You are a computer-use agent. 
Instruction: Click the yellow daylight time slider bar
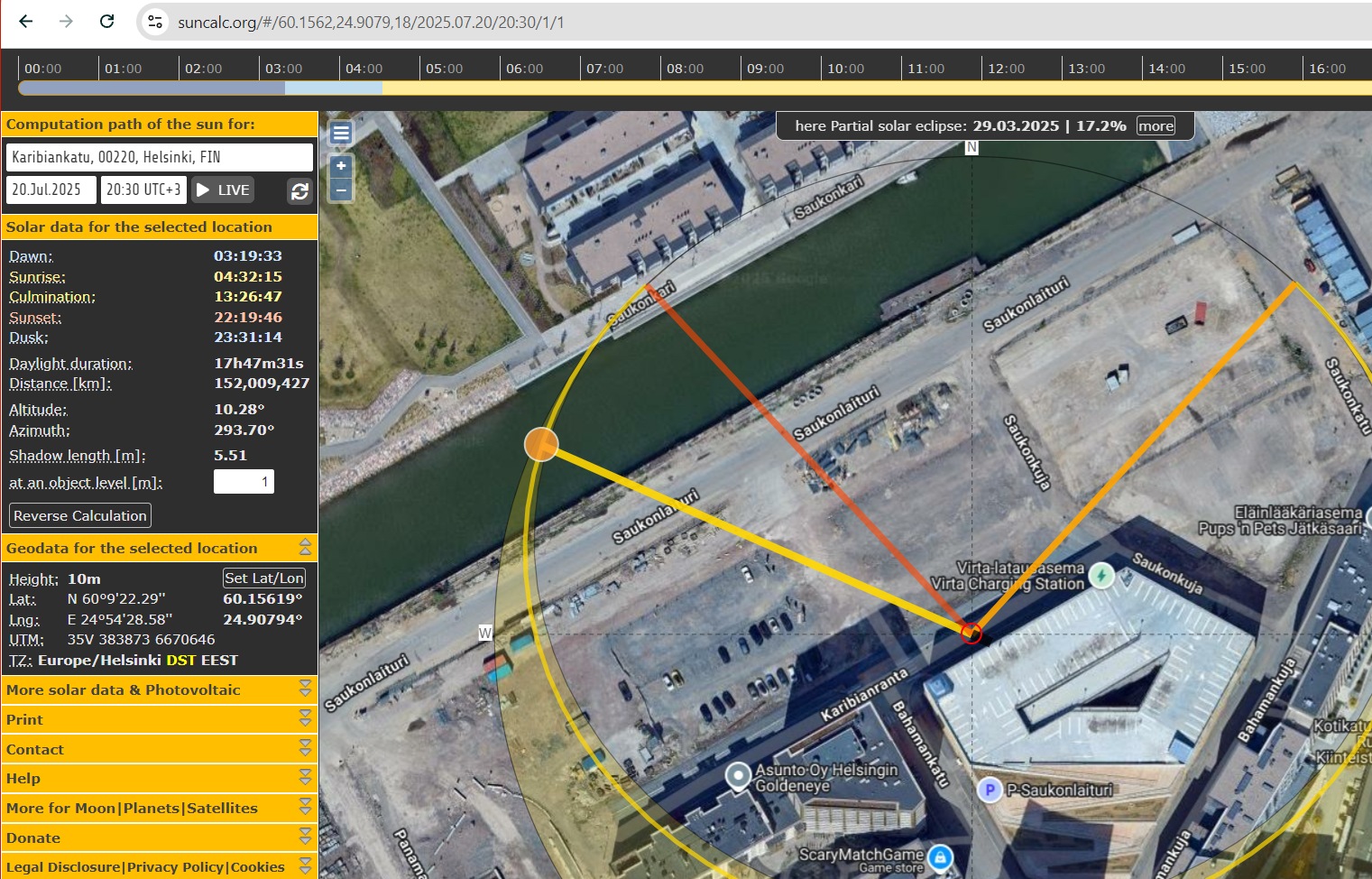click(877, 88)
